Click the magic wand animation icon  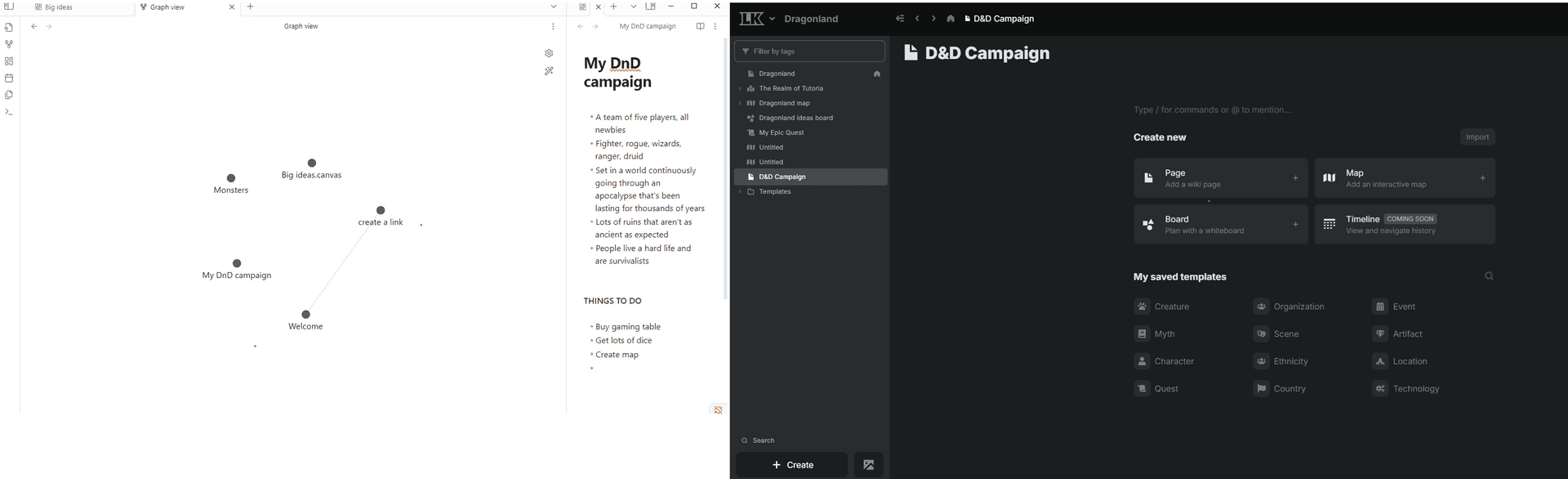tap(549, 71)
